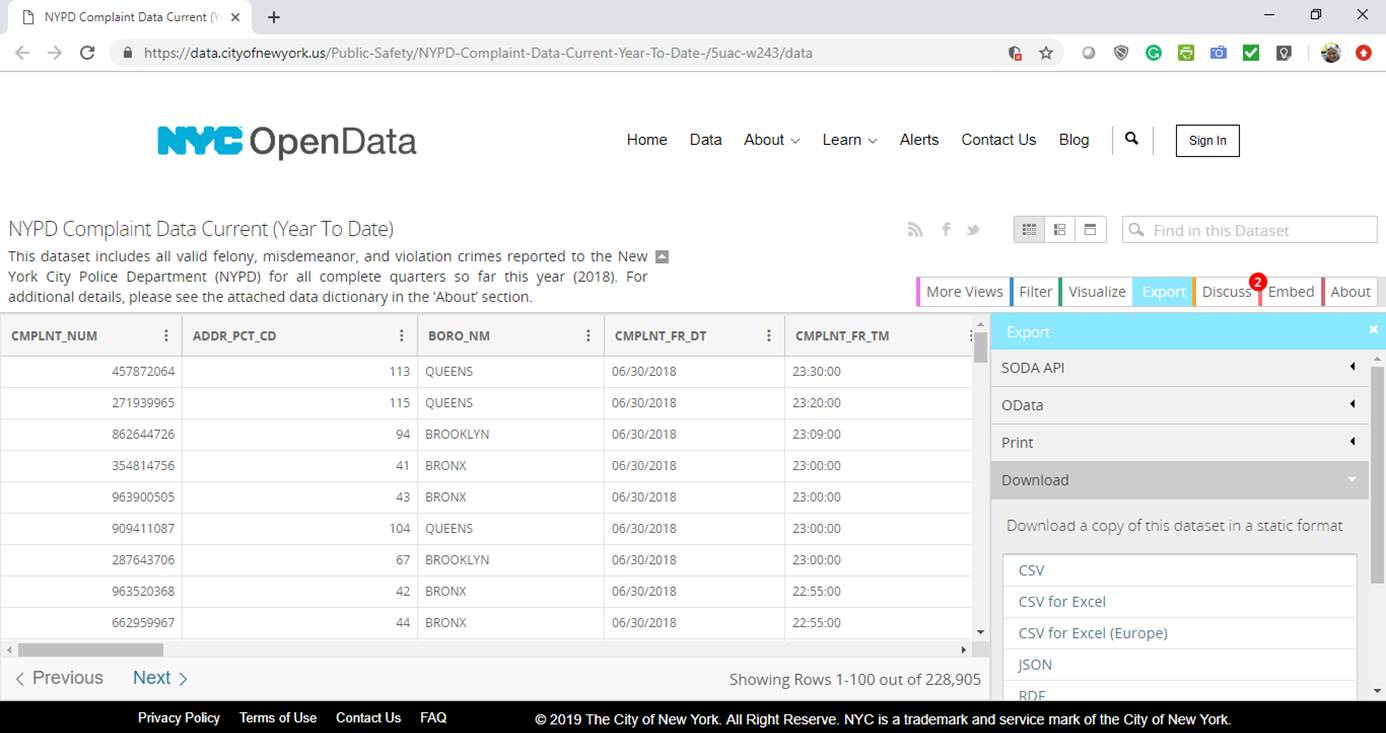Click in the Find in this Dataset field

pos(1249,230)
